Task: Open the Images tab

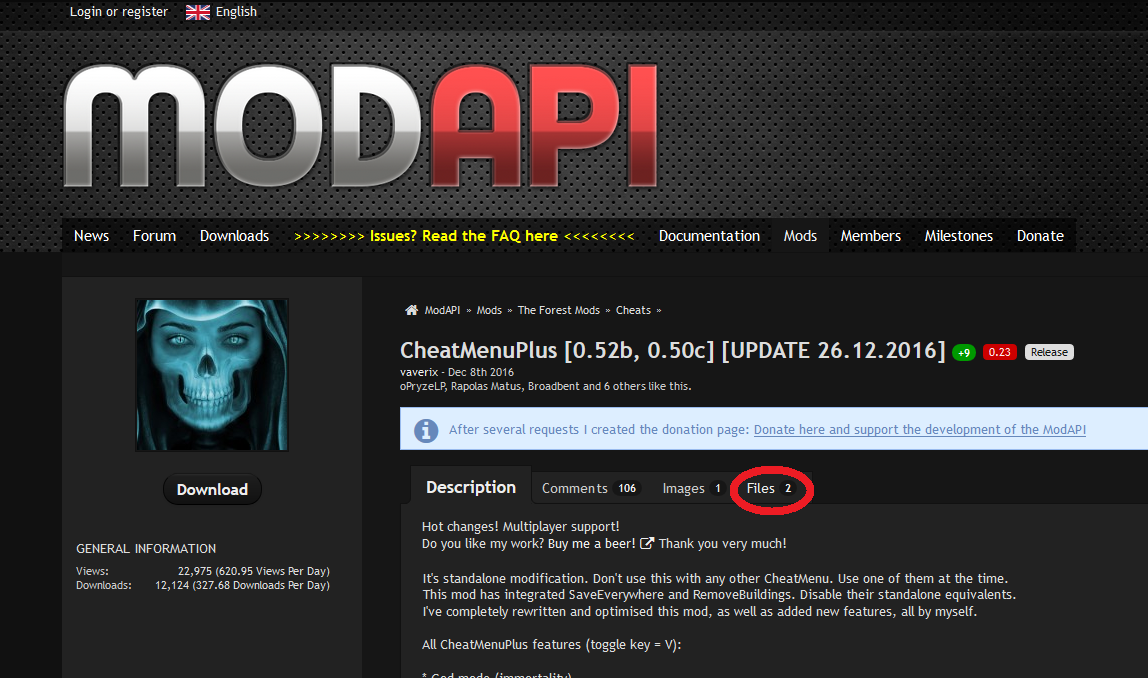Action: tap(693, 488)
